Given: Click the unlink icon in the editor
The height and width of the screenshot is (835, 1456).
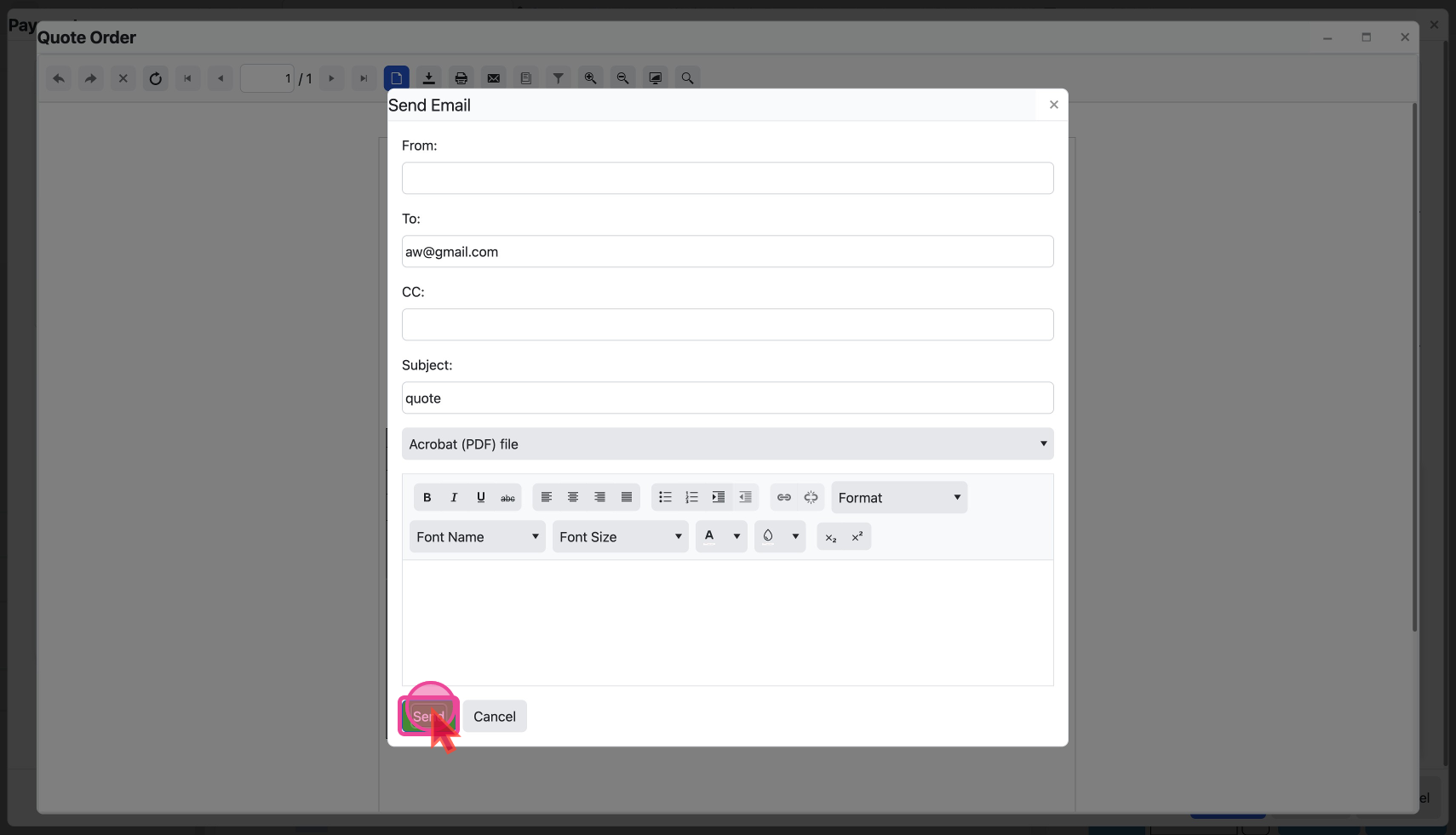Looking at the screenshot, I should coord(811,497).
